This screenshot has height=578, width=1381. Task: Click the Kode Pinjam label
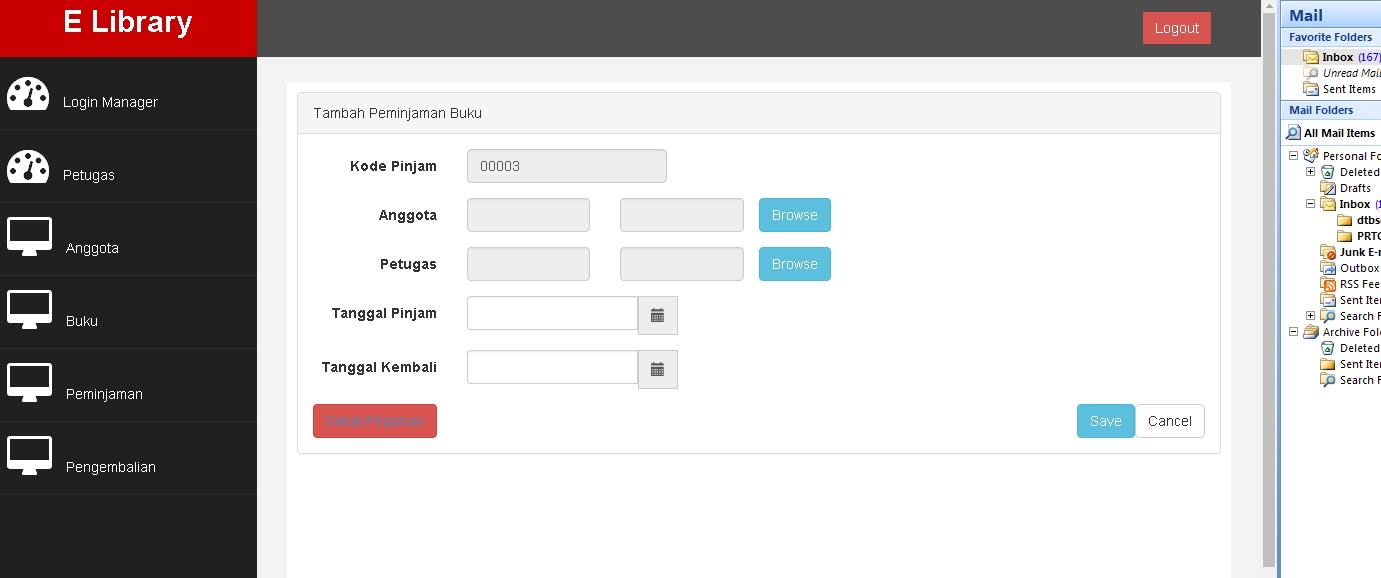(x=393, y=166)
